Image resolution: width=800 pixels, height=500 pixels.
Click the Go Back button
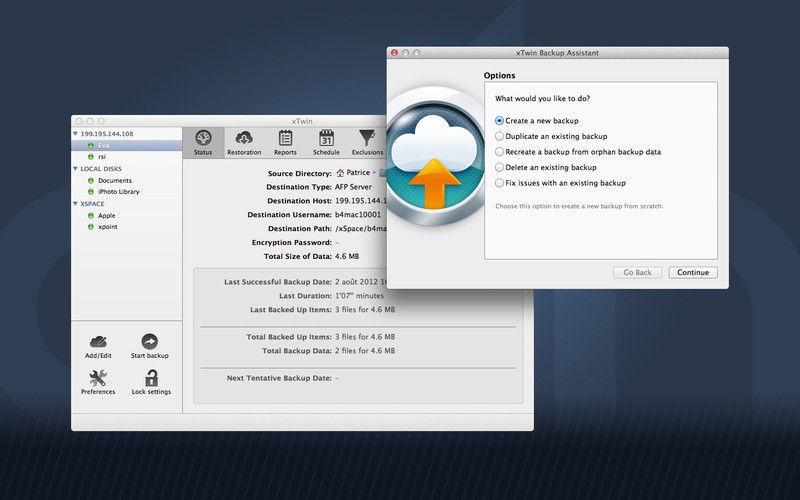(637, 272)
